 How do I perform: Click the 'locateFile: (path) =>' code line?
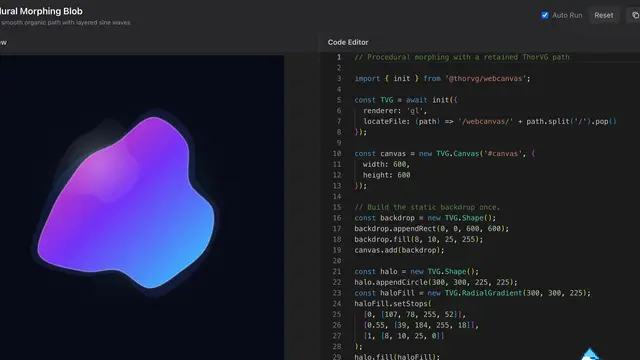pos(490,121)
